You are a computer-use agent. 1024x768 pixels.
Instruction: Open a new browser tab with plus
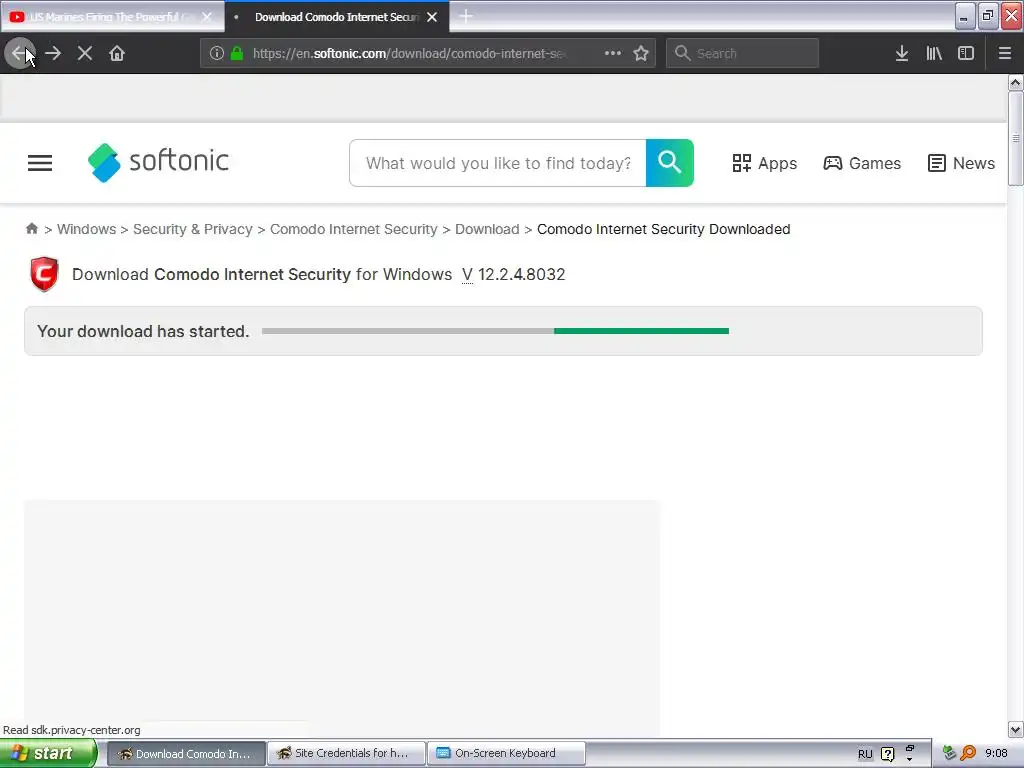click(466, 16)
